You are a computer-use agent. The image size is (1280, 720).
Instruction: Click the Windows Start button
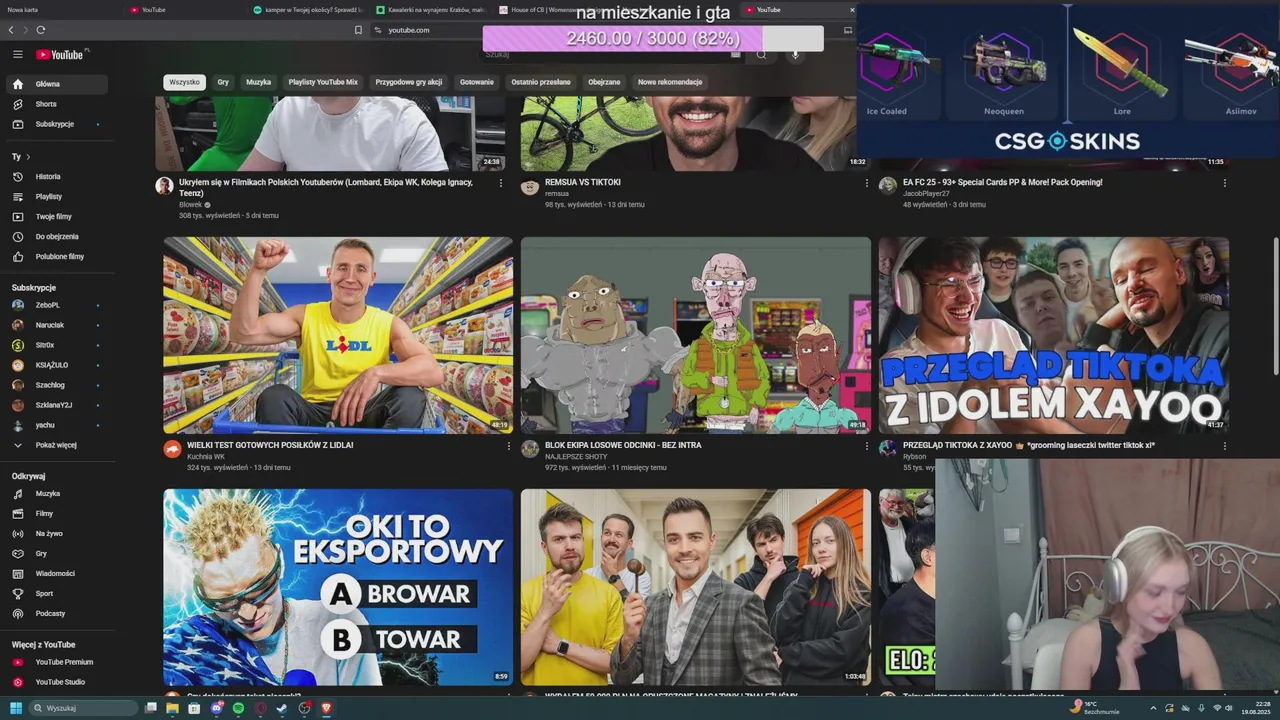[15, 708]
